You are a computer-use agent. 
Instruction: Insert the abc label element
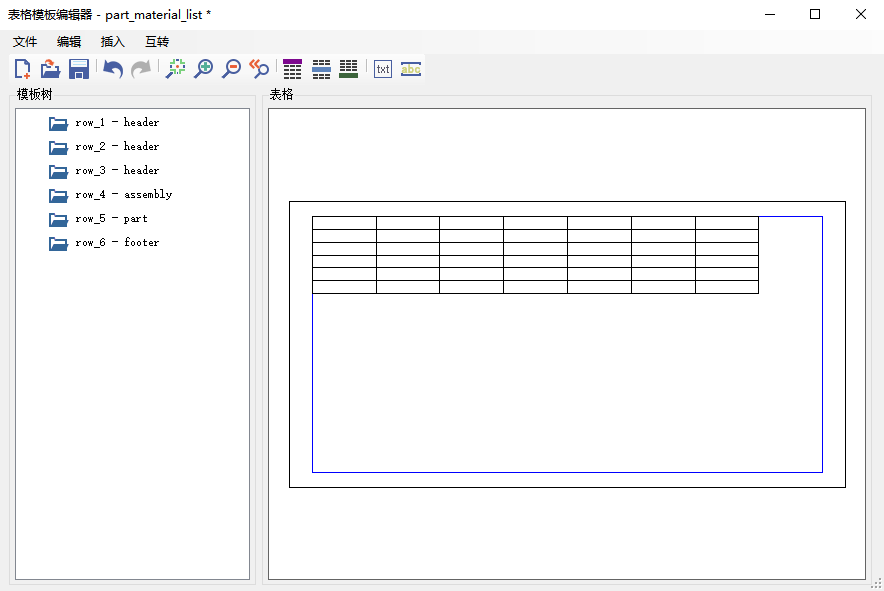point(410,69)
